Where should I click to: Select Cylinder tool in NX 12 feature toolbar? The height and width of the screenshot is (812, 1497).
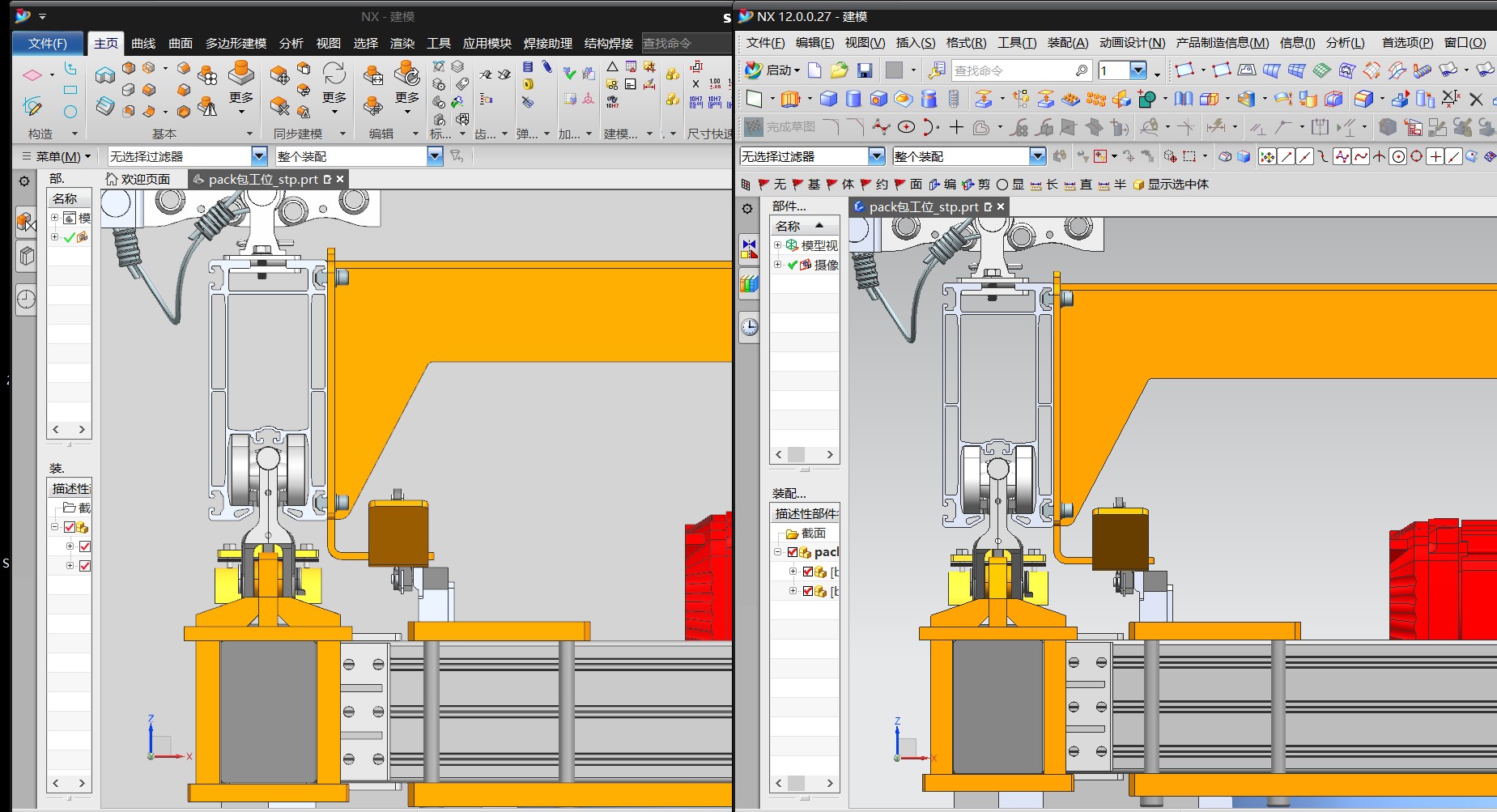853,99
